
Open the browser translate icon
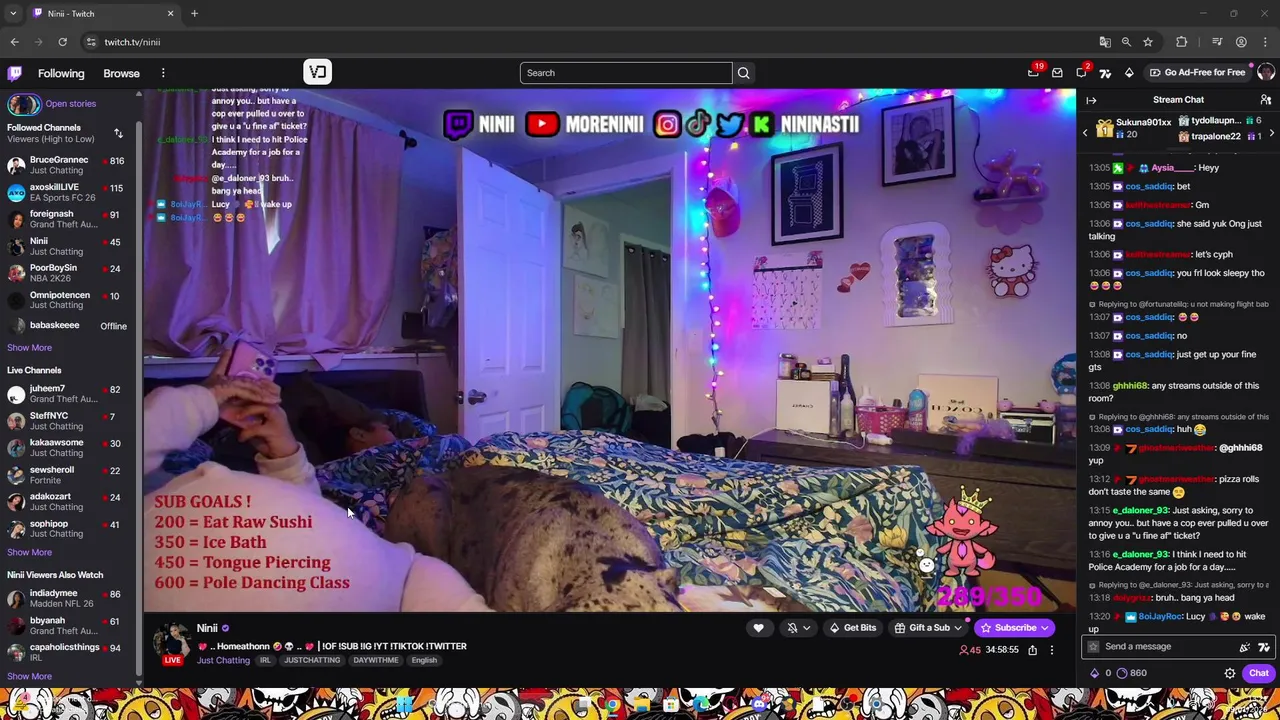(1105, 42)
